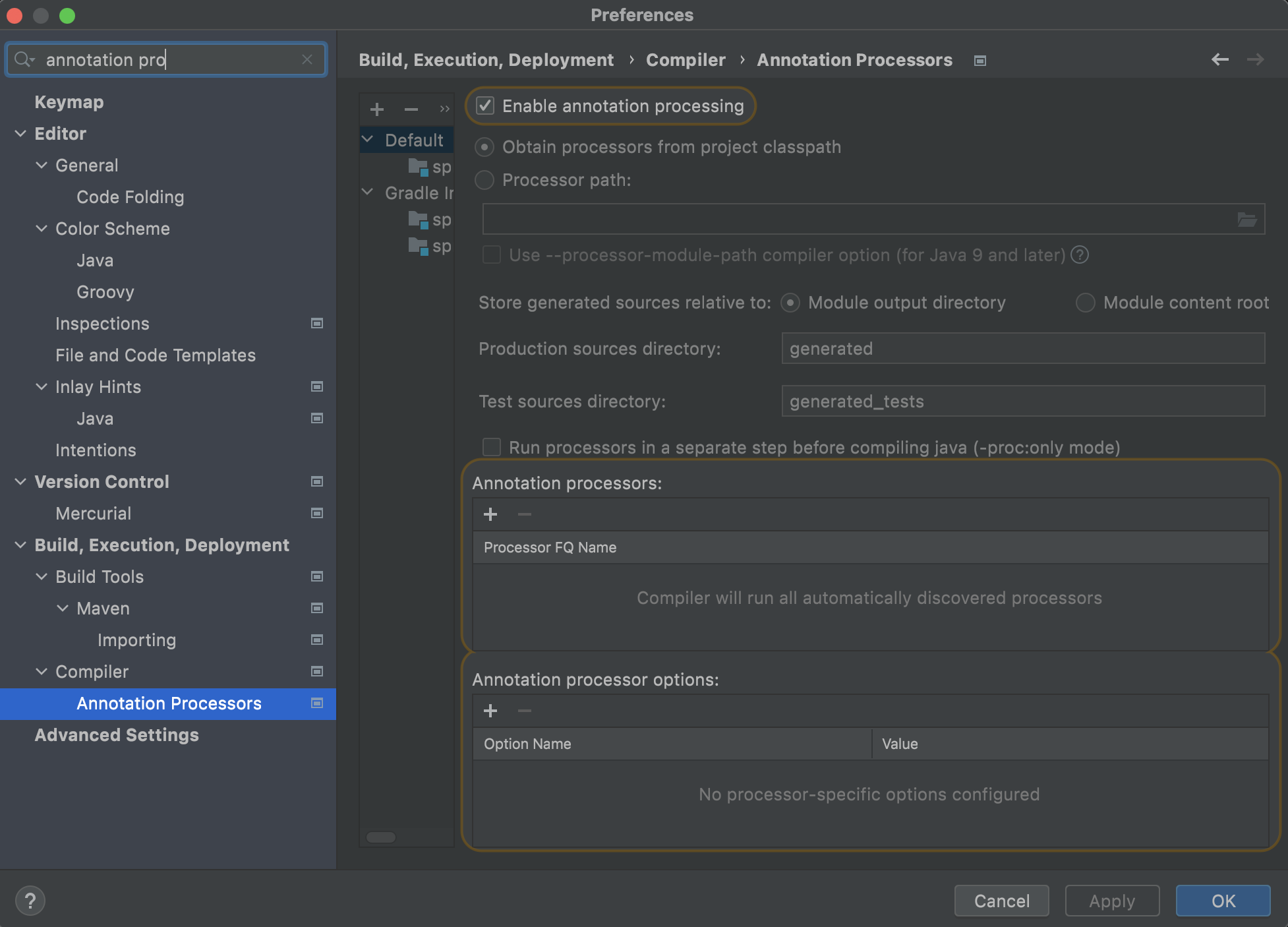1288x927 pixels.
Task: Select Advanced Settings in sidebar
Action: coord(117,735)
